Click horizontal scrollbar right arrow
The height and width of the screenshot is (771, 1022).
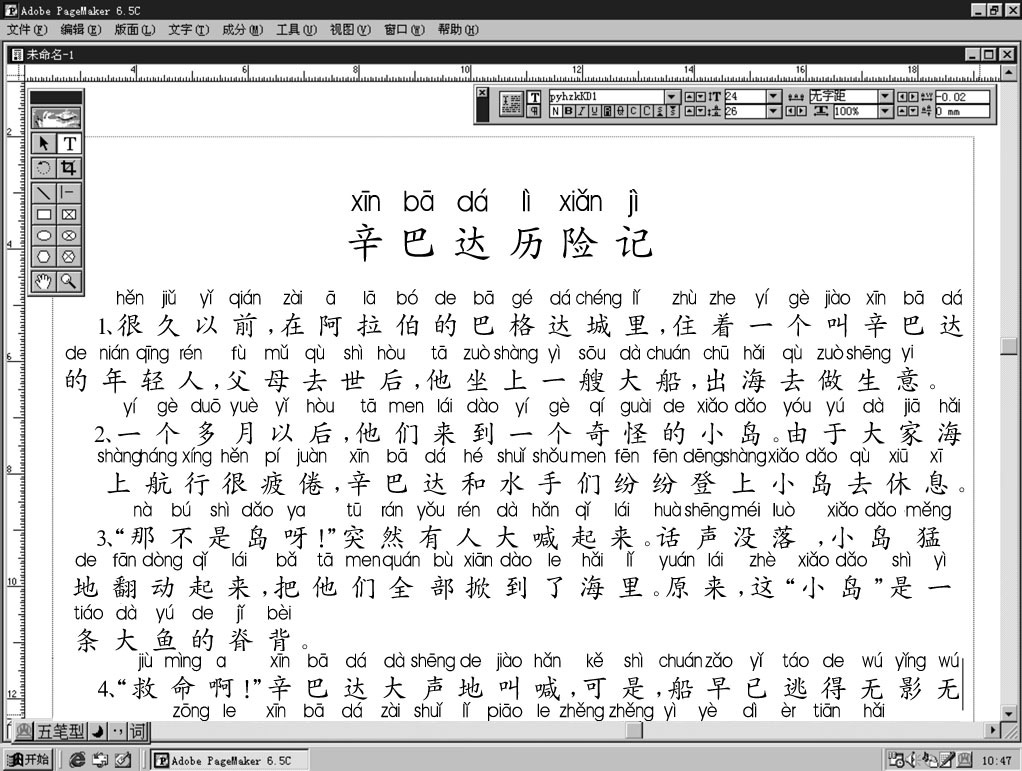point(993,731)
